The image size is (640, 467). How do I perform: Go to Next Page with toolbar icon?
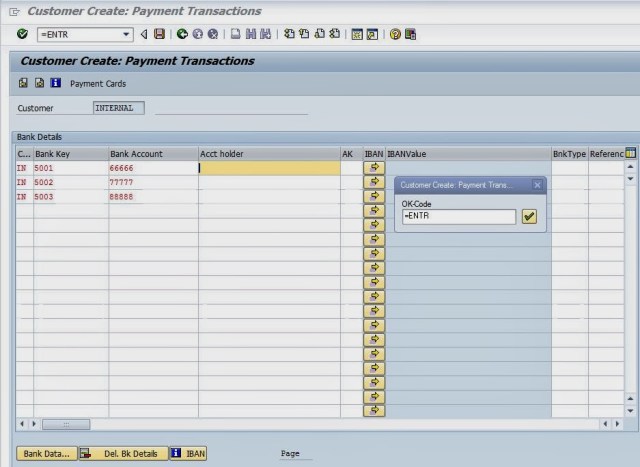click(x=320, y=34)
